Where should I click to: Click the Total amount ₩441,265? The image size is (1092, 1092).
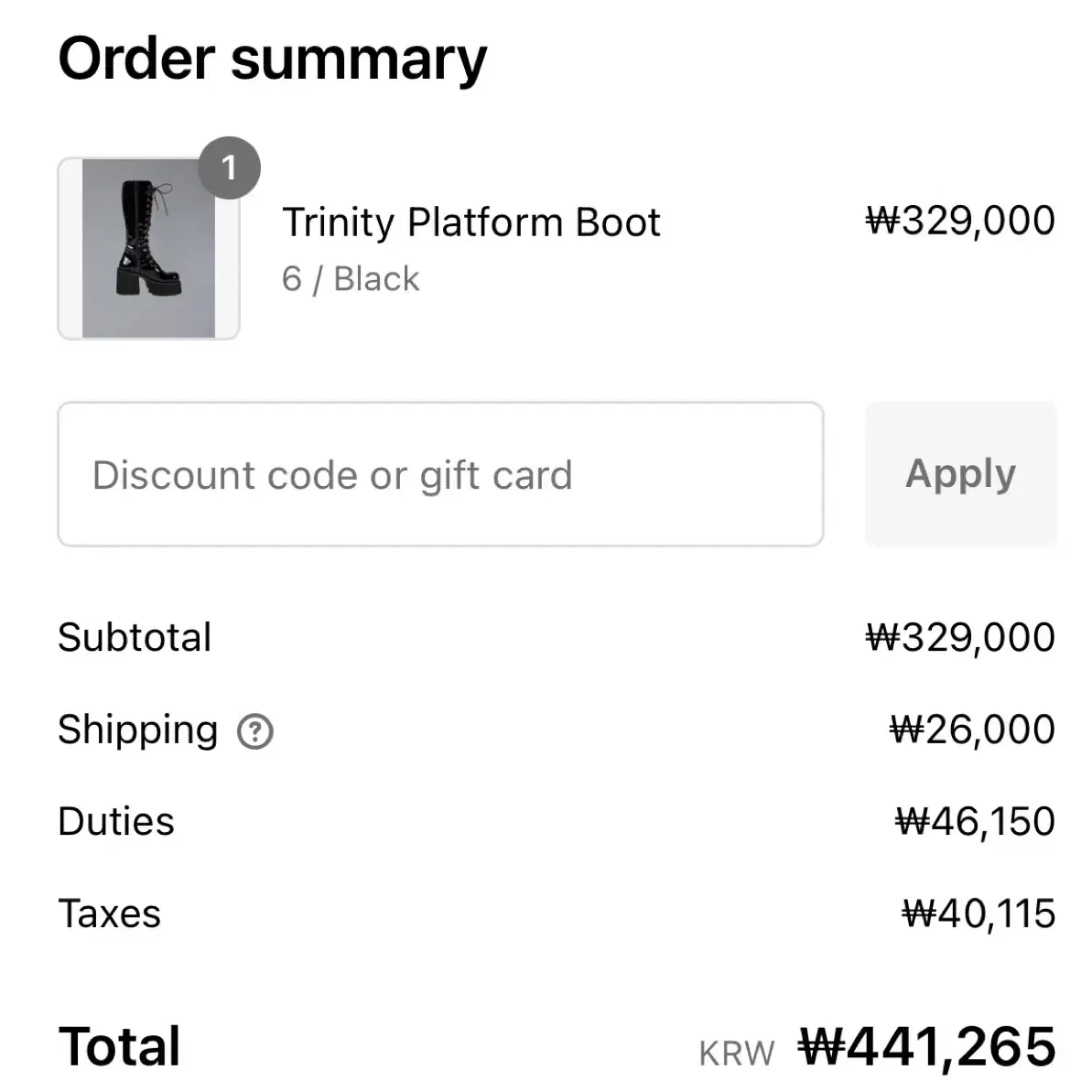[x=927, y=1047]
